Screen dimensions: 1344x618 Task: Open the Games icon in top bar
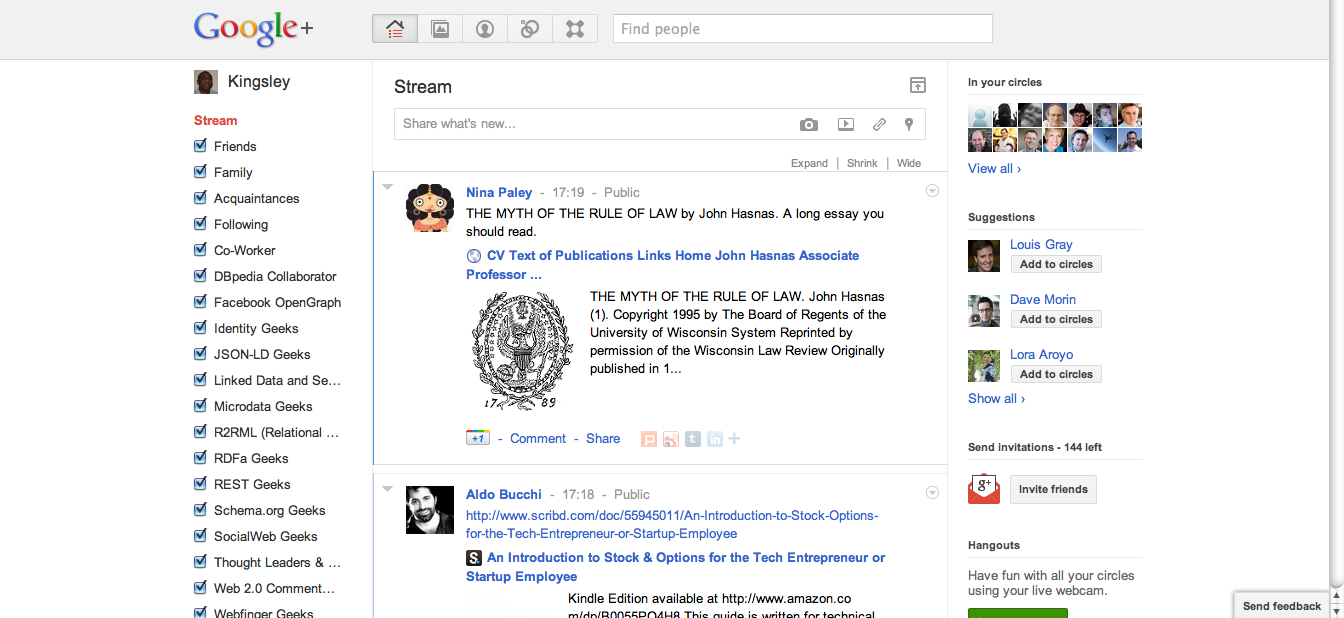[575, 28]
